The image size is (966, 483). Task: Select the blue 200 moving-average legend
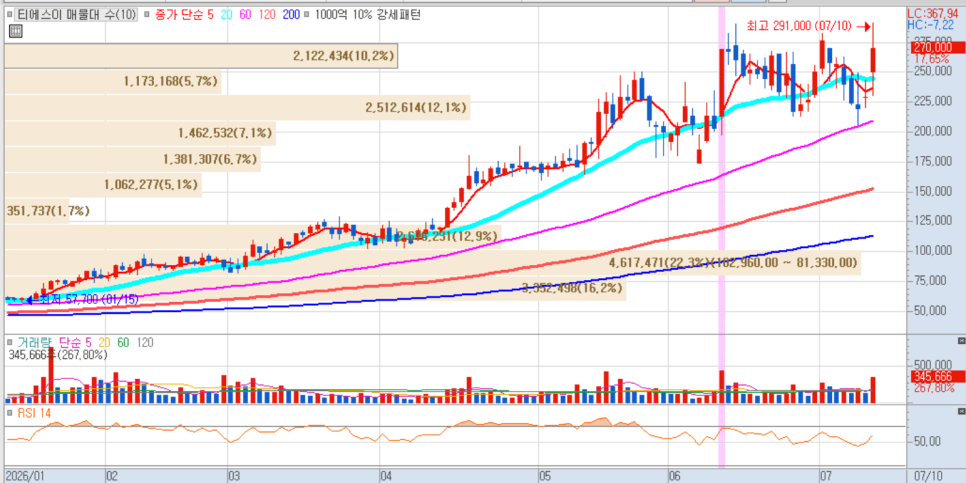[x=290, y=15]
